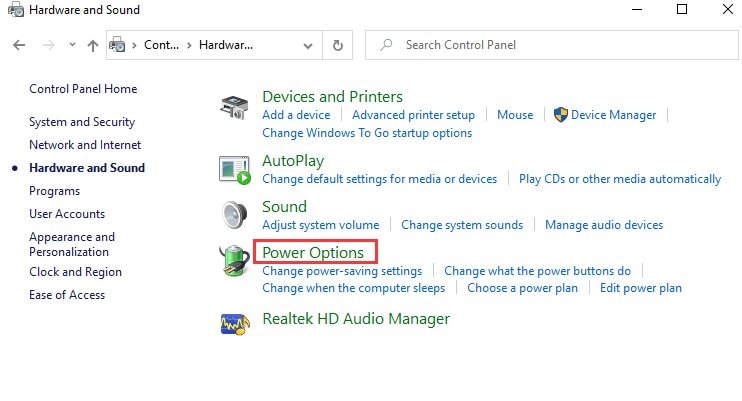The width and height of the screenshot is (742, 401).
Task: Click Change Windows To Go startup options
Action: point(367,133)
